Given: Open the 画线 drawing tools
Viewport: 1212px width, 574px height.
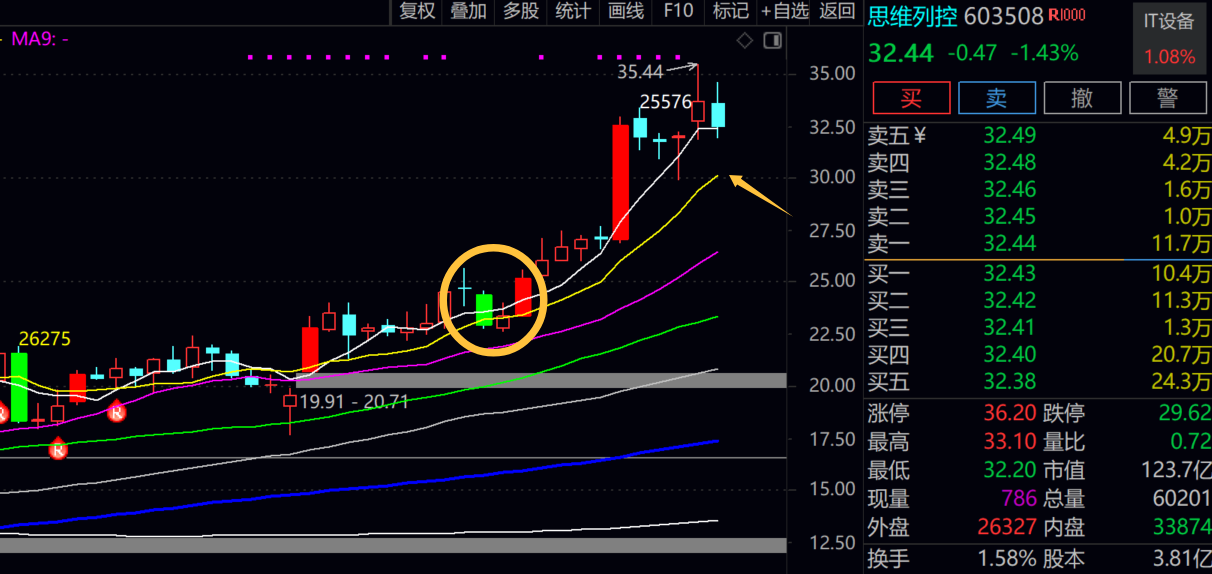Looking at the screenshot, I should pos(626,11).
